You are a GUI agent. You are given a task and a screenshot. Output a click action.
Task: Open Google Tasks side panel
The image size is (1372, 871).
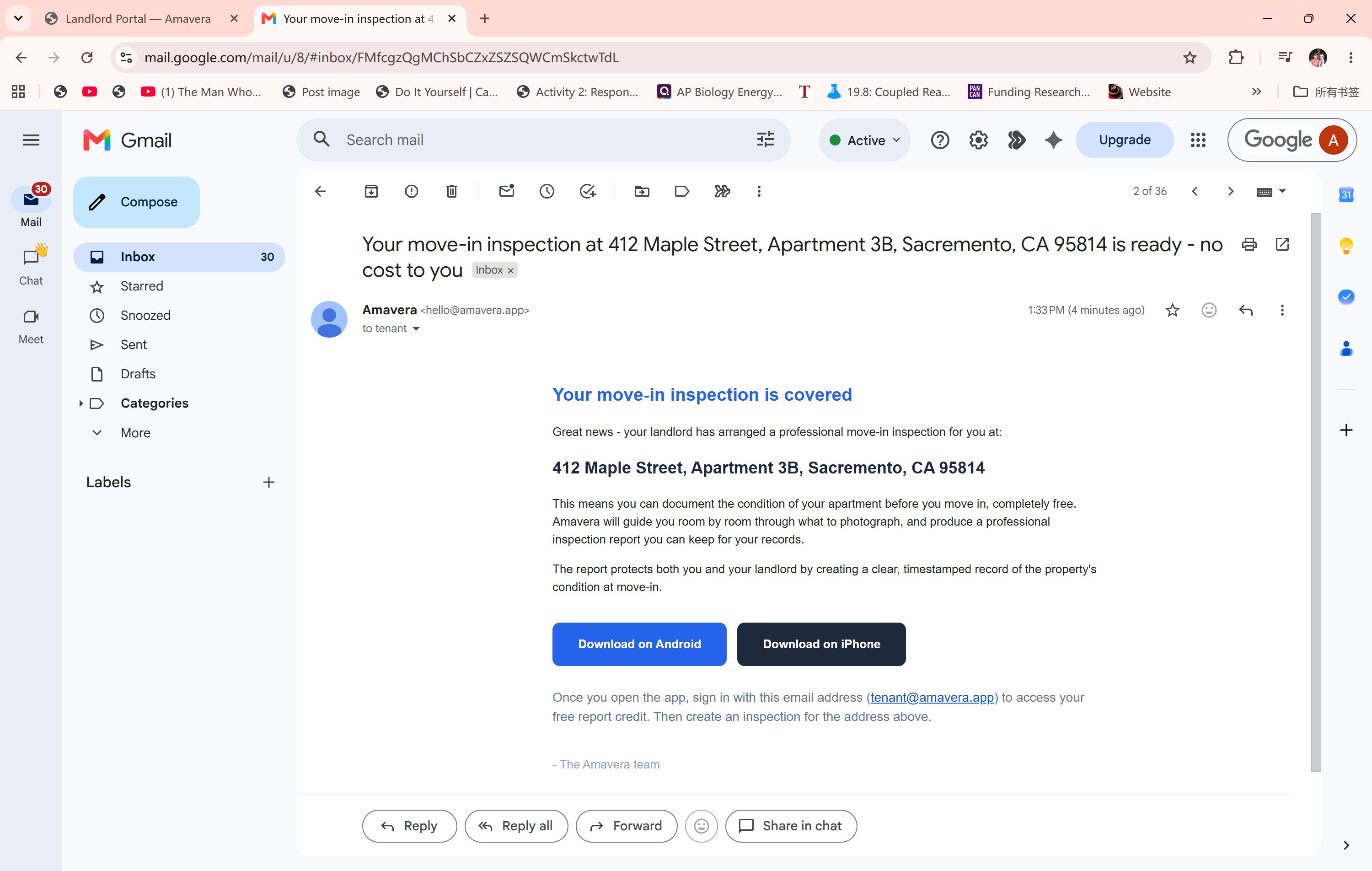click(x=1346, y=297)
